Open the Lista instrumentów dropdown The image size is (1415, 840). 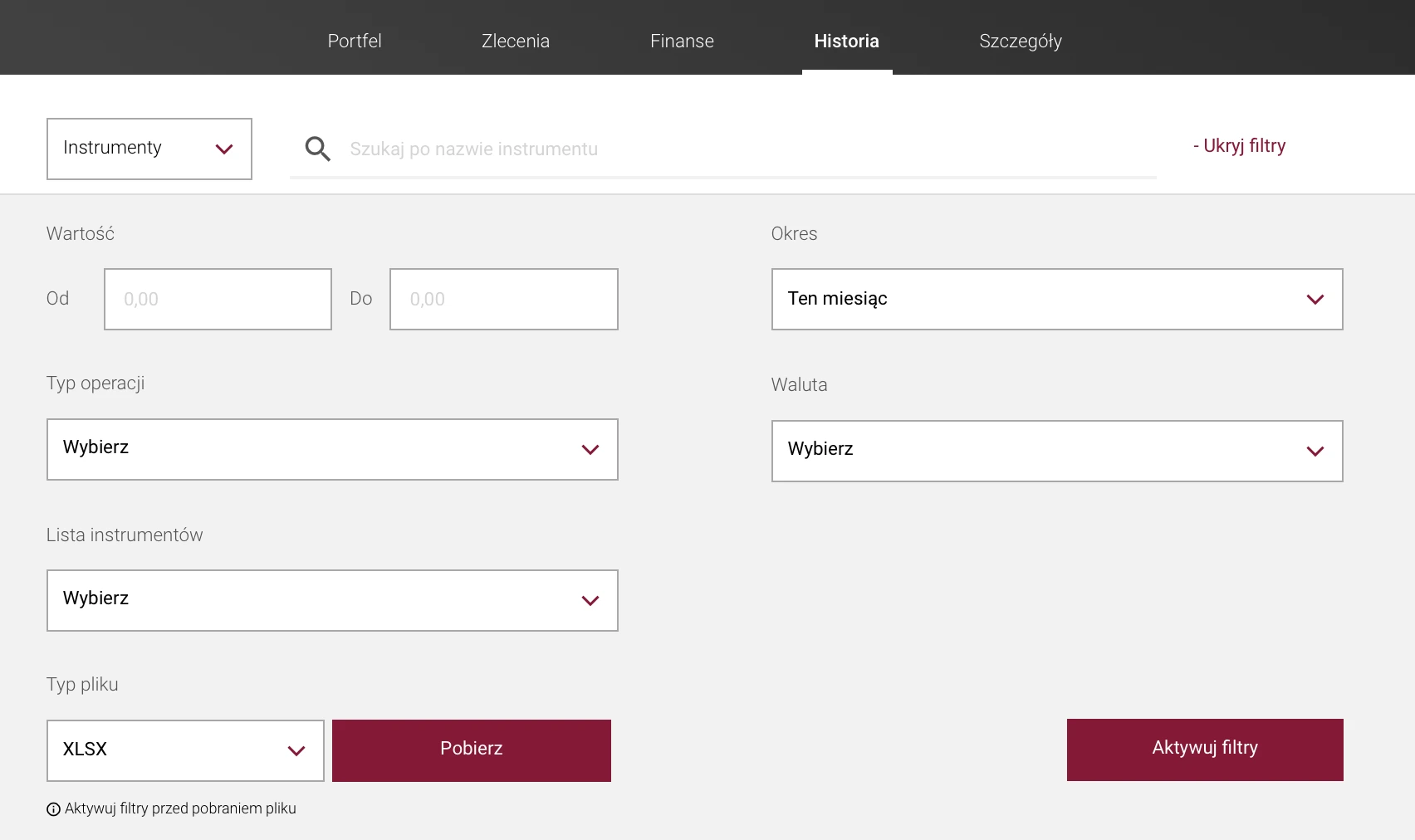point(332,600)
